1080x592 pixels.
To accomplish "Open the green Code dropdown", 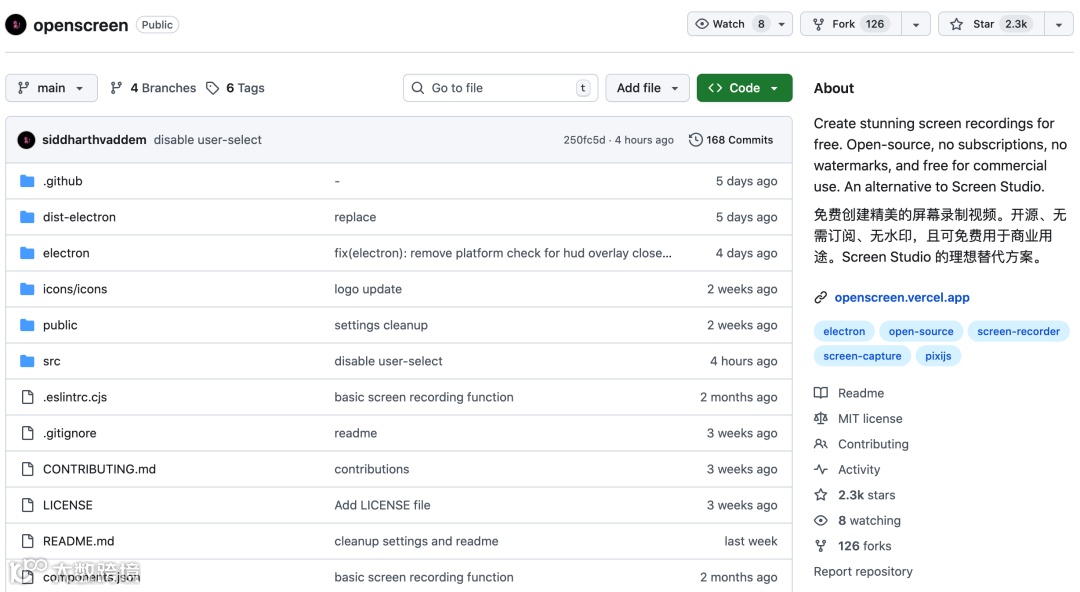I will click(745, 88).
